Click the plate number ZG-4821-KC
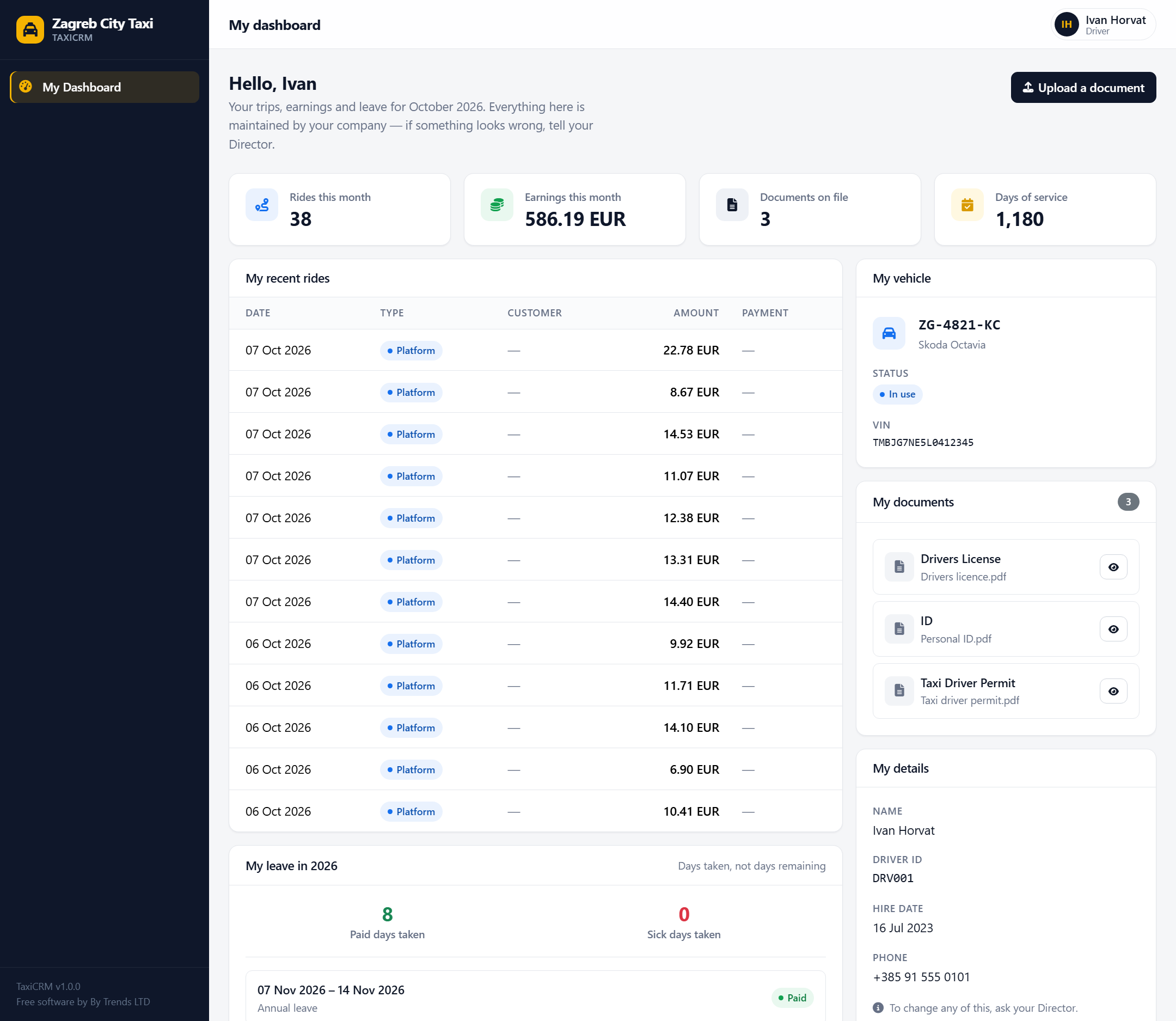This screenshot has width=1176, height=1021. (959, 325)
